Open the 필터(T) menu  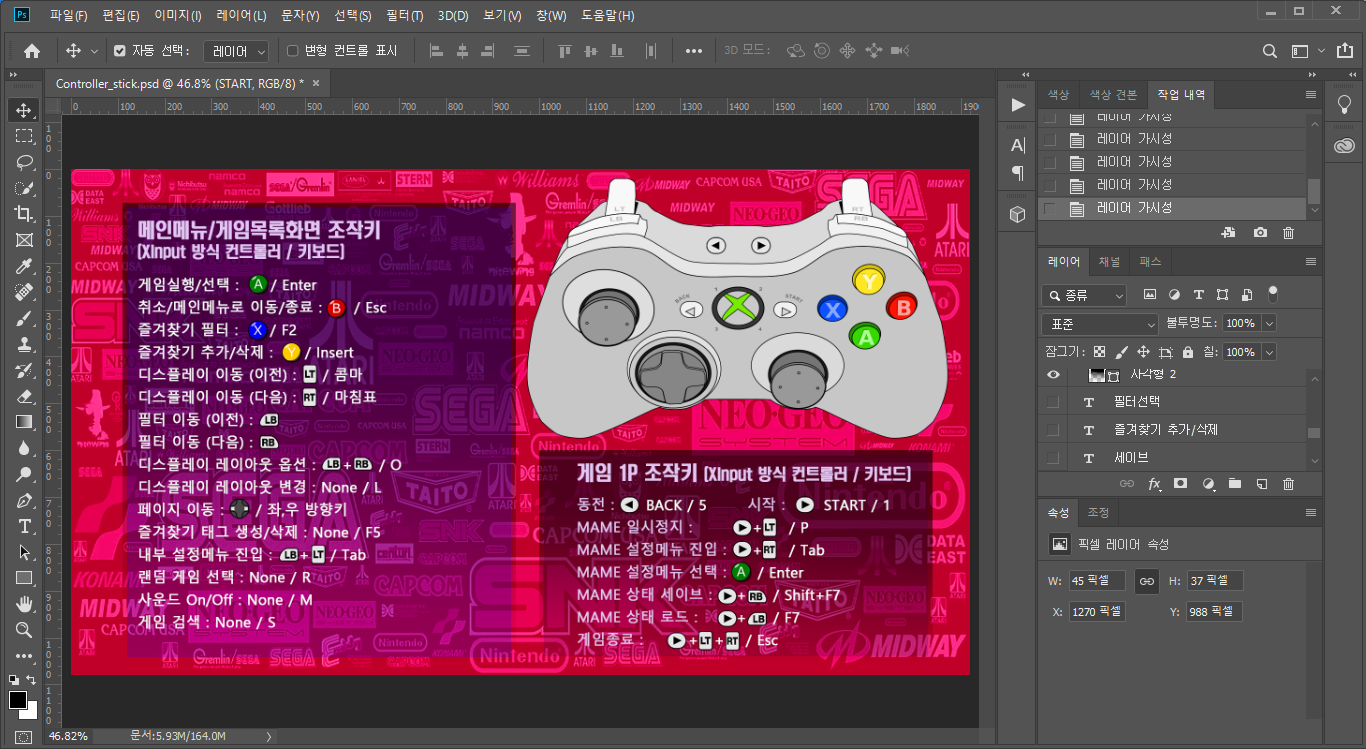point(404,16)
